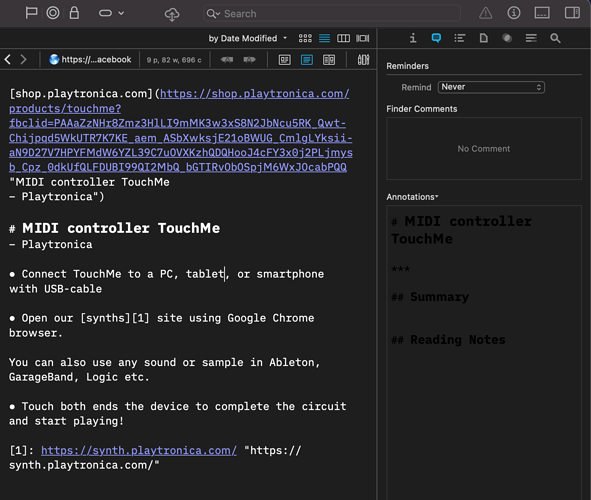The height and width of the screenshot is (500, 591).
Task: Click the circled info icon
Action: [x=514, y=13]
